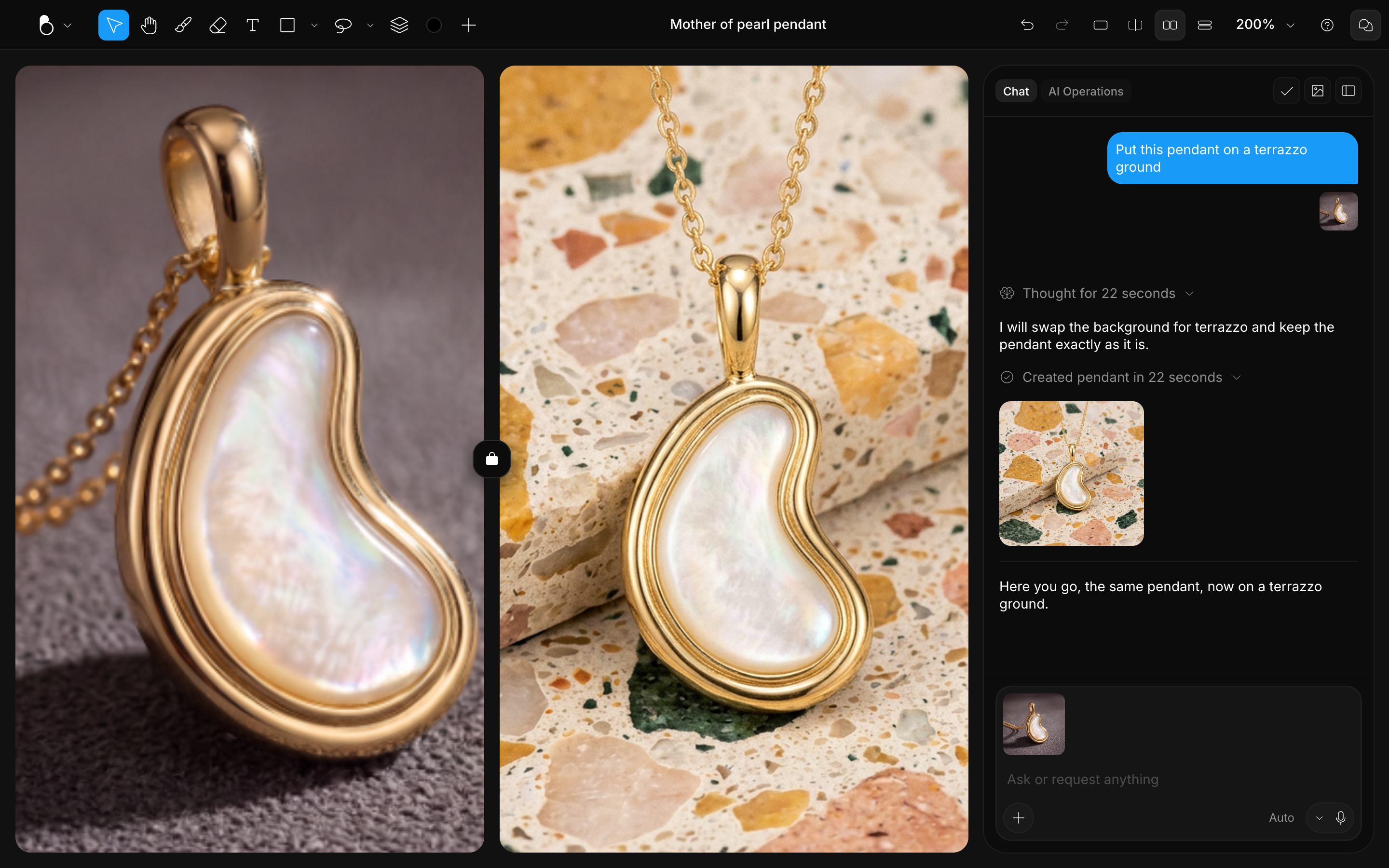This screenshot has width=1389, height=868.
Task: Redo the last action
Action: click(1062, 25)
